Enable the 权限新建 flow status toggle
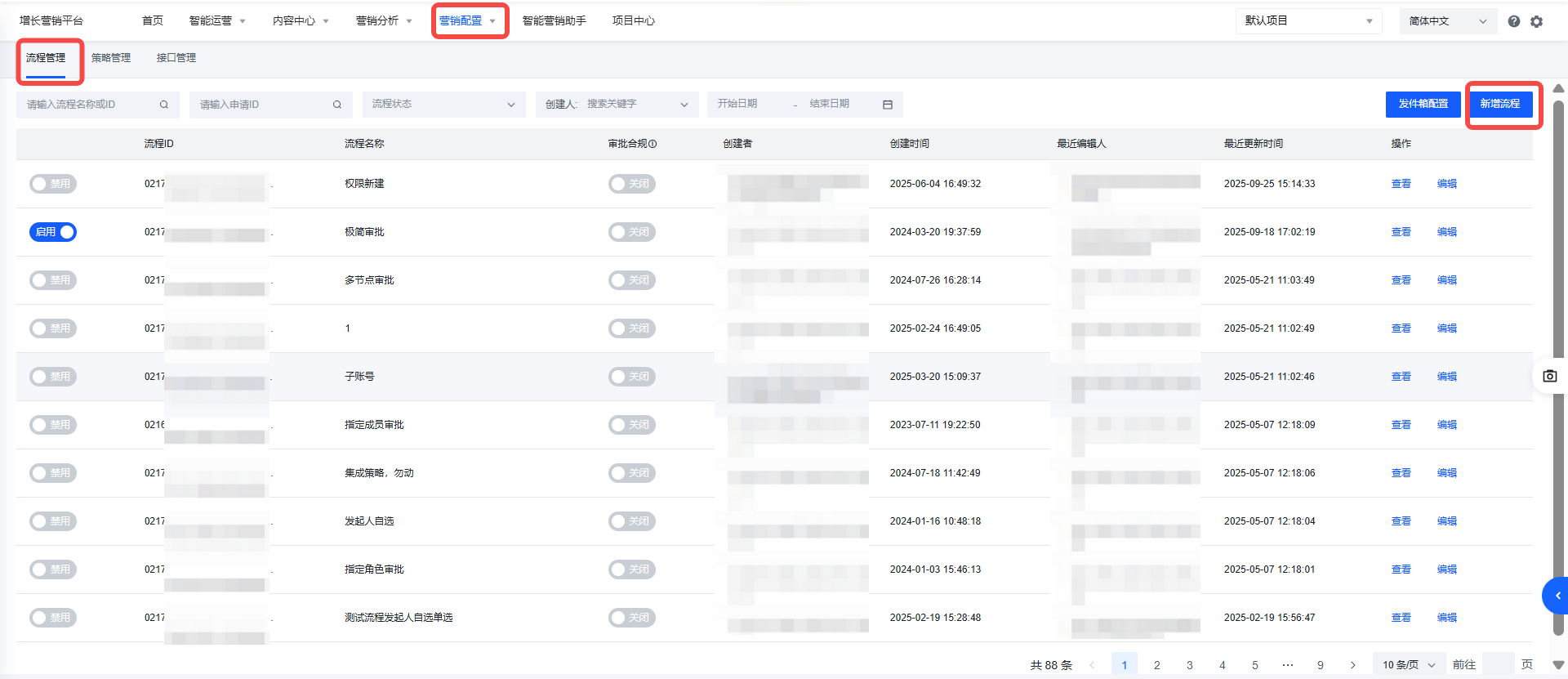1568x679 pixels. point(53,184)
